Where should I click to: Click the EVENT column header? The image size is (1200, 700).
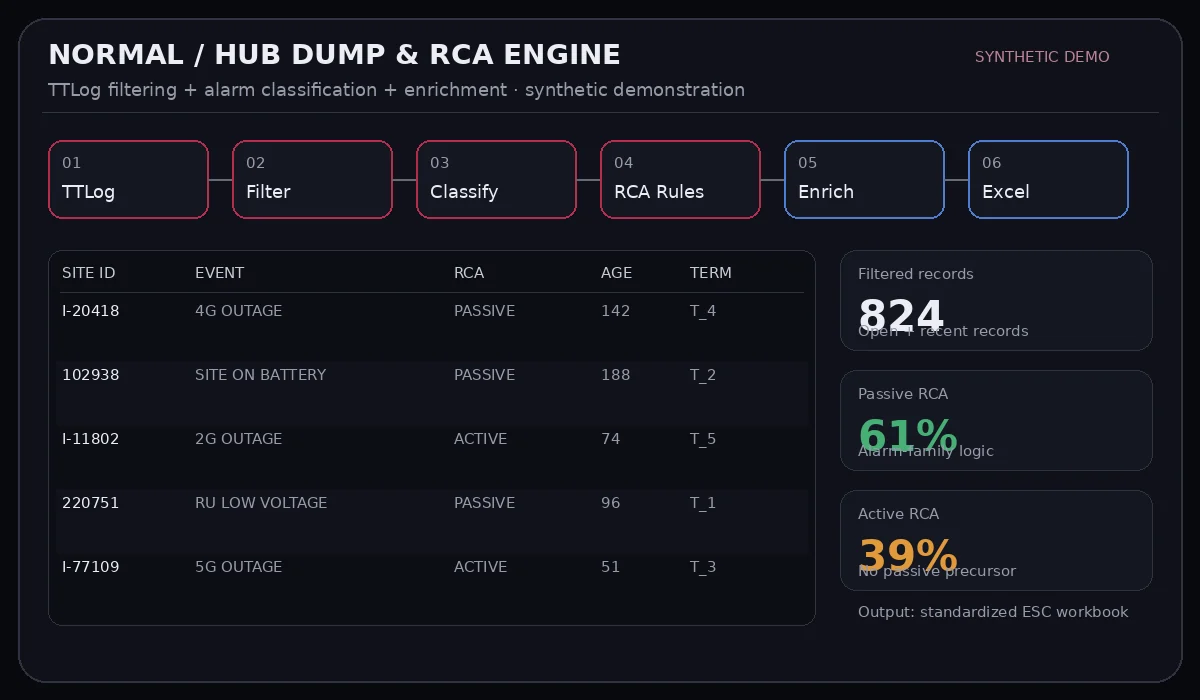point(219,273)
